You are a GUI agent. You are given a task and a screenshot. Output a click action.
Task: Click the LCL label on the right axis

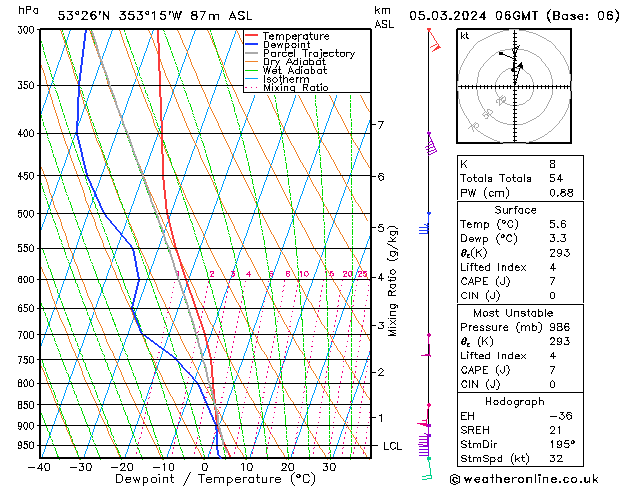(392, 446)
